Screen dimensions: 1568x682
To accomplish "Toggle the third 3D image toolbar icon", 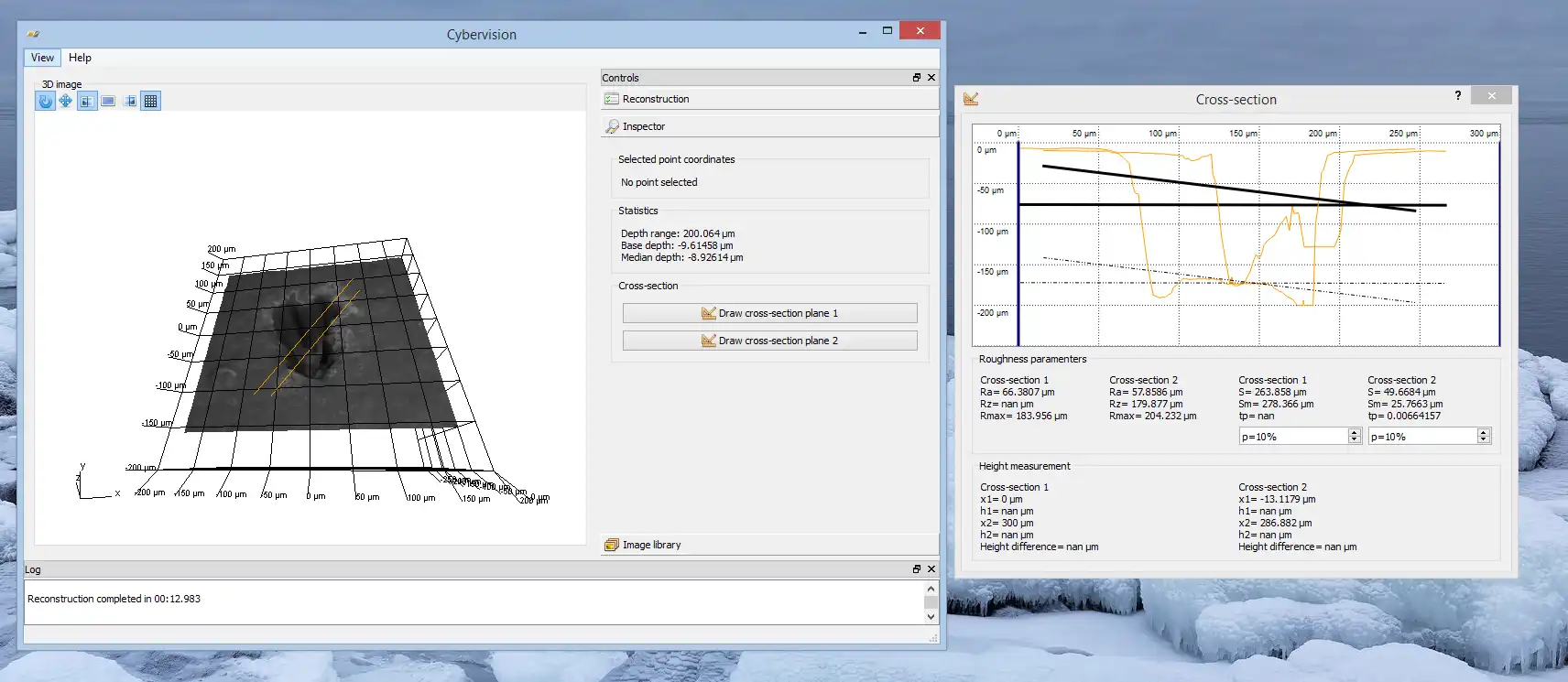I will tap(87, 101).
